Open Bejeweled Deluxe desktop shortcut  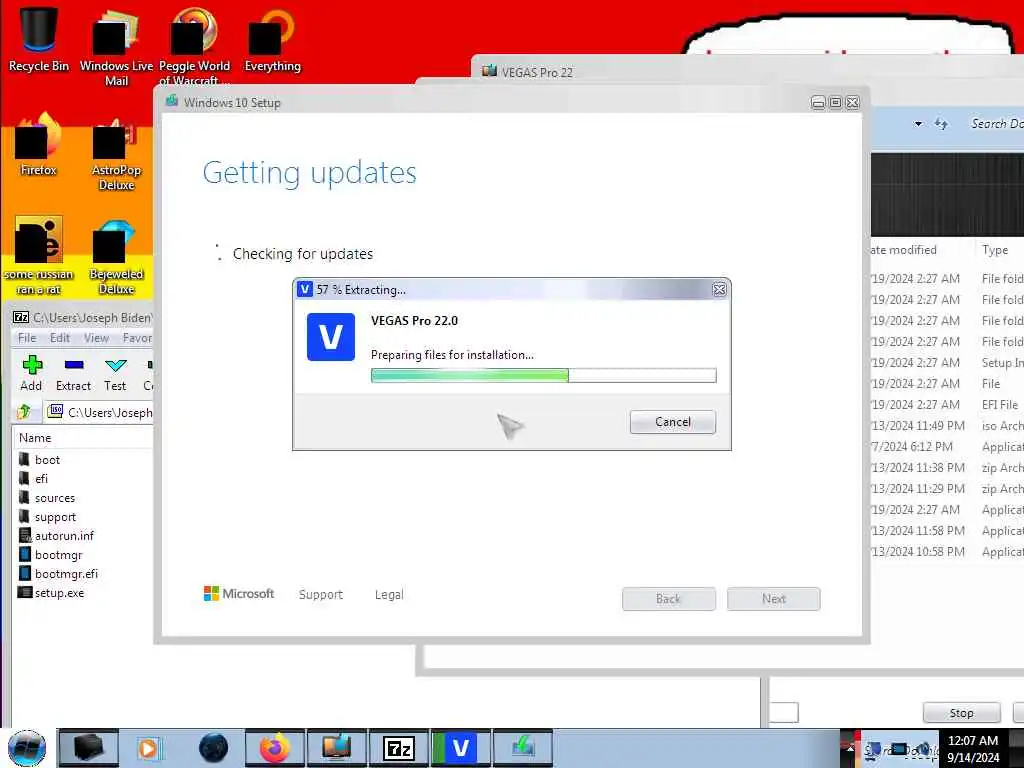pos(116,258)
